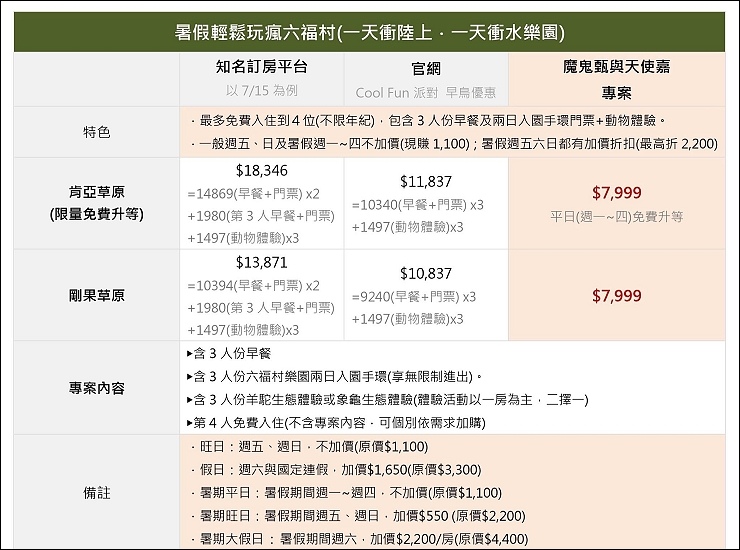Click 平日(週一~四)免費升等 note

tap(616, 217)
